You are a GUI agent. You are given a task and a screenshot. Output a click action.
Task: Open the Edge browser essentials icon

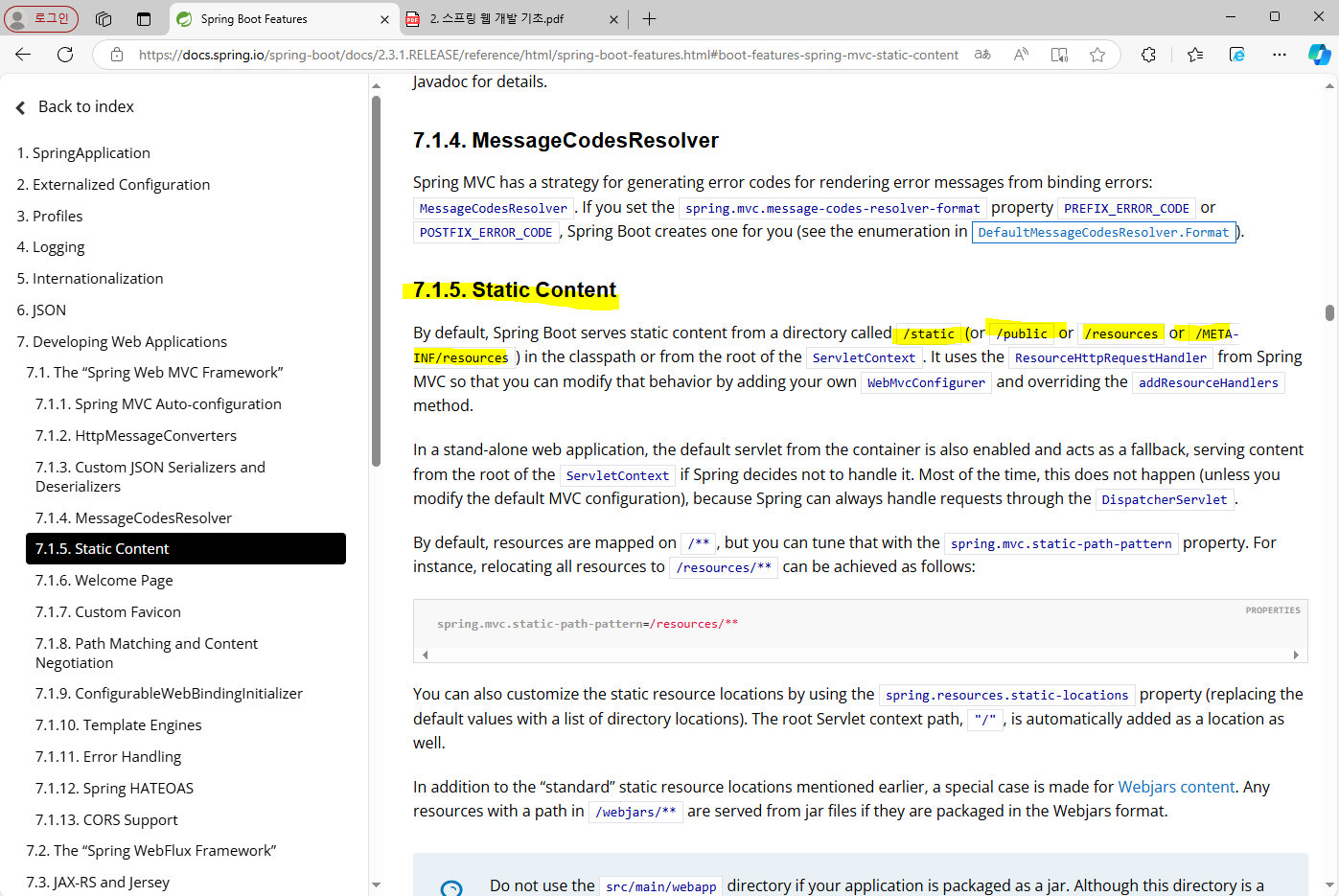[x=1236, y=55]
